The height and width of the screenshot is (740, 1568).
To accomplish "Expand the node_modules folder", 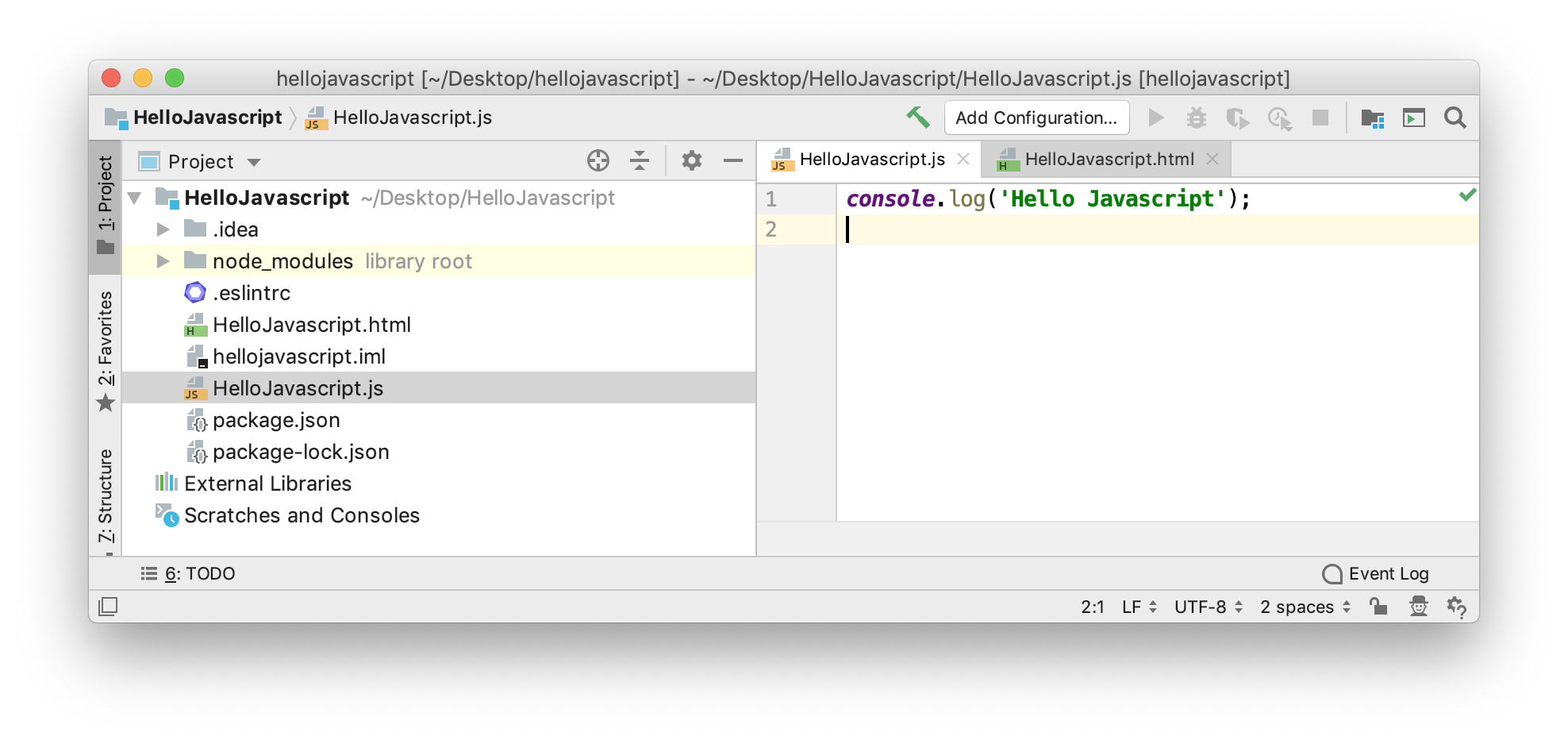I will pyautogui.click(x=163, y=261).
